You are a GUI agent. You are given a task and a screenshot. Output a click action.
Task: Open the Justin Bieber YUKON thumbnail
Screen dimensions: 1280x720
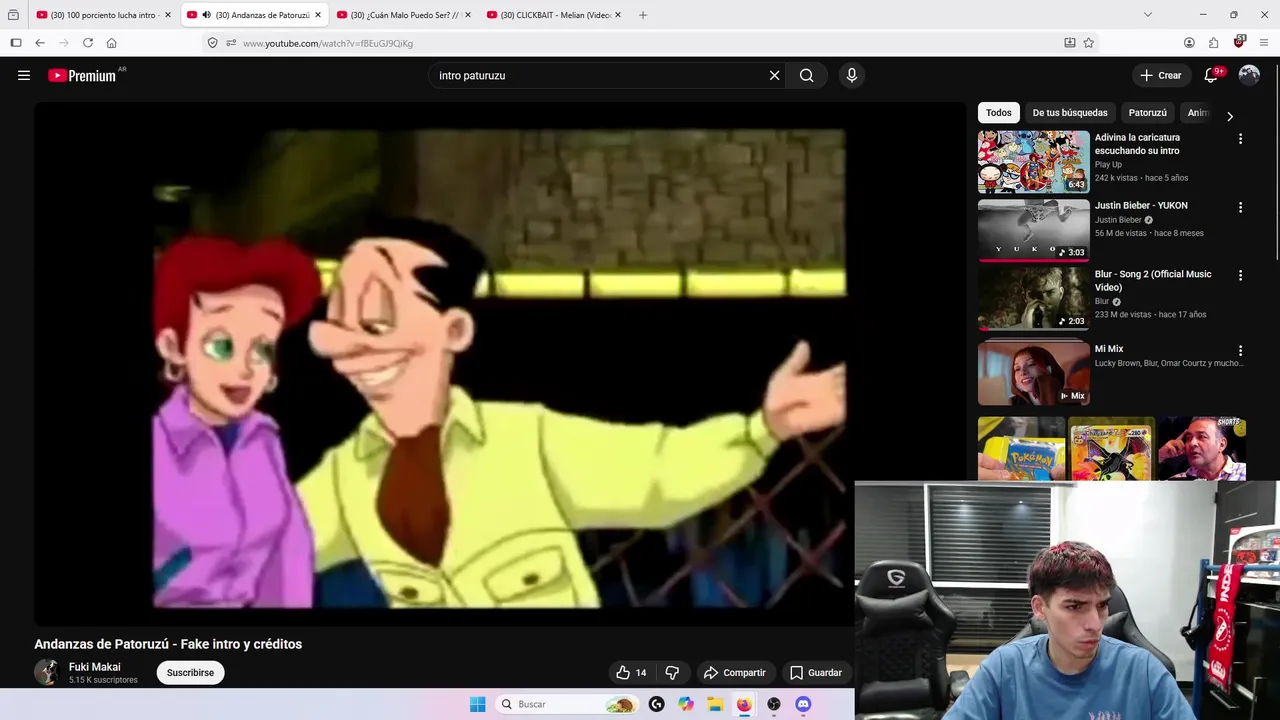coord(1034,230)
